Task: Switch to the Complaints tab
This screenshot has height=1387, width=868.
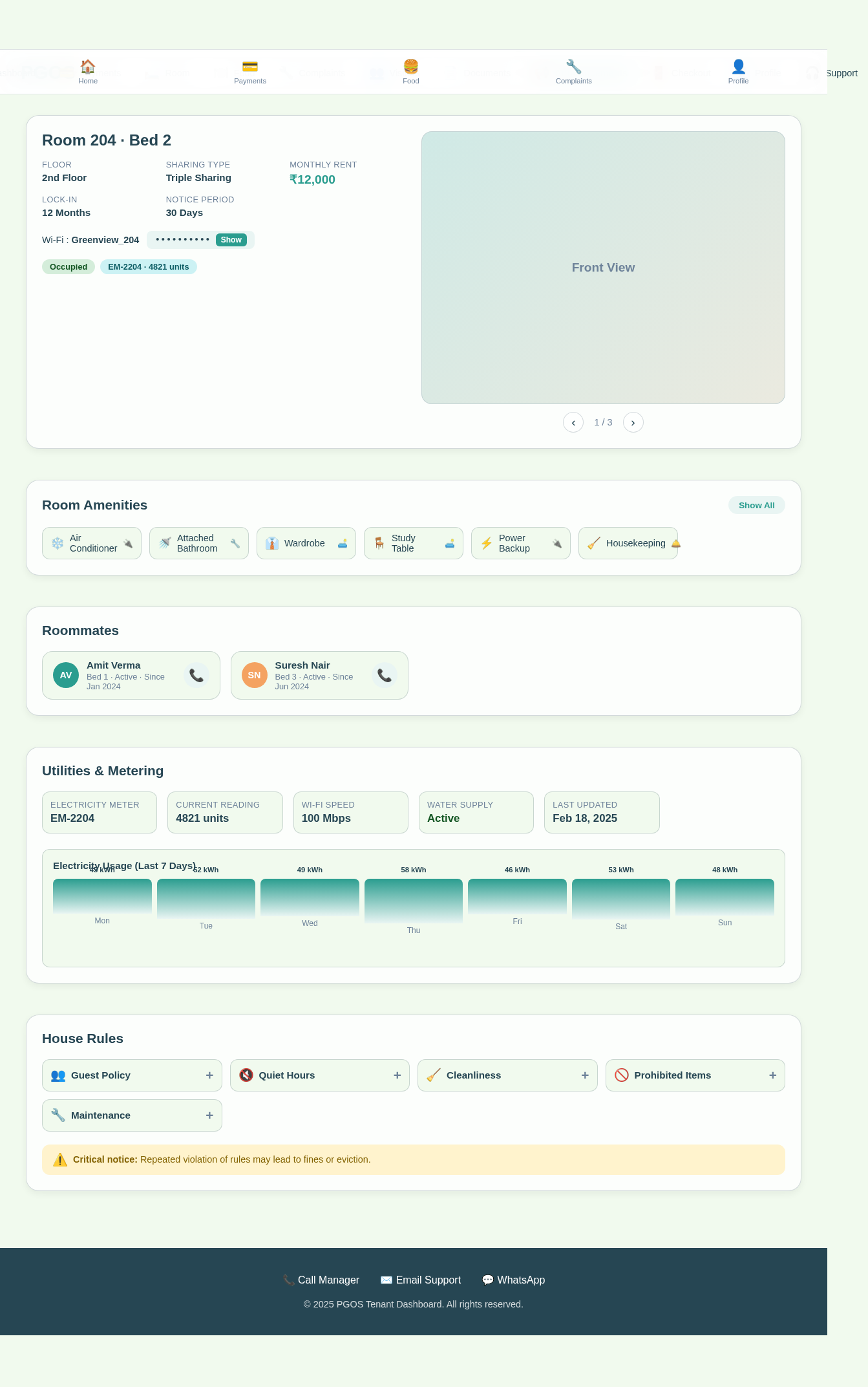Action: click(574, 72)
